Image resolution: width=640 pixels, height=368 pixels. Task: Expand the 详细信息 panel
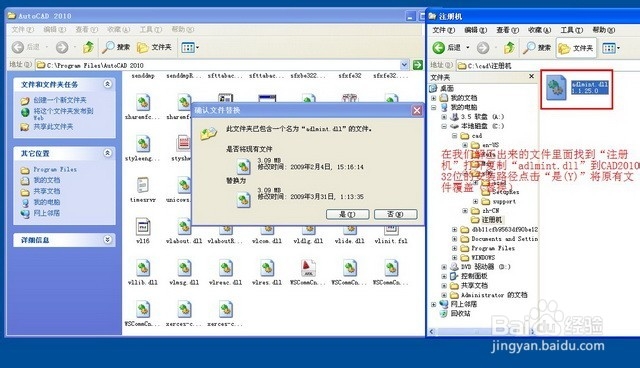point(107,239)
